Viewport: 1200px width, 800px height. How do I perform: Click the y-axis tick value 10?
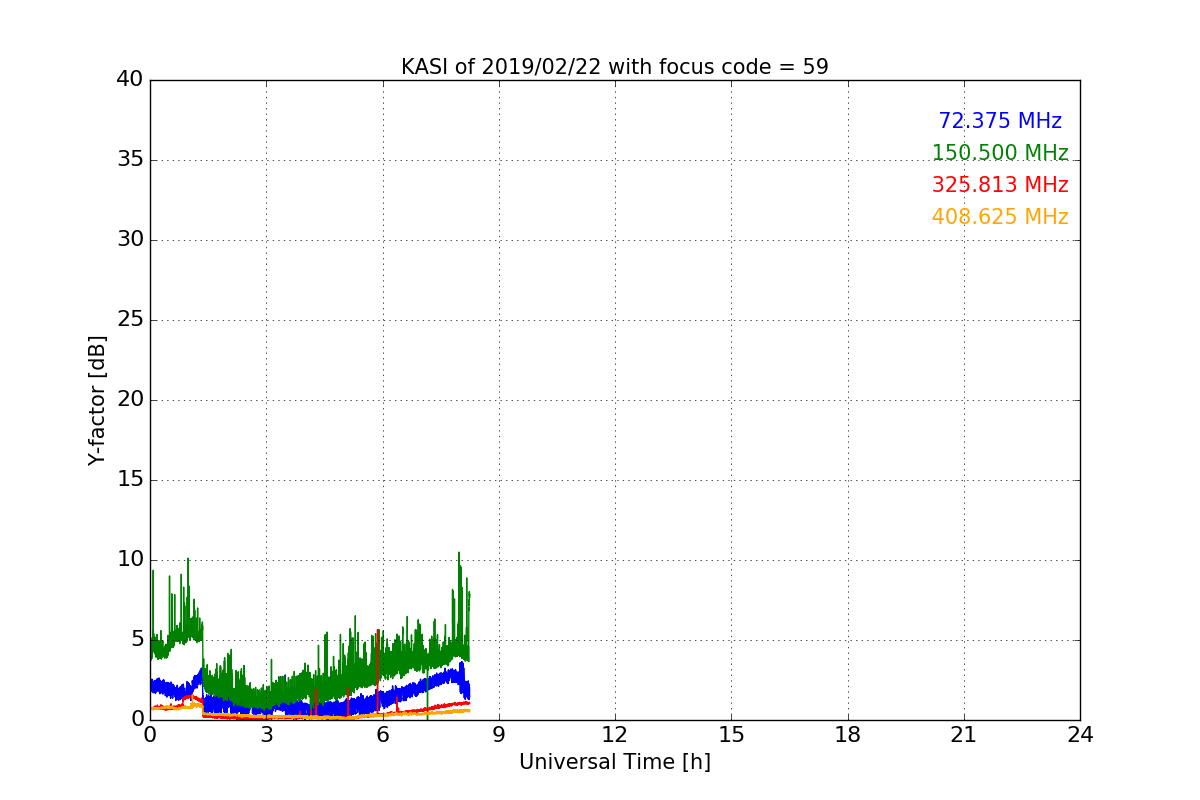click(x=130, y=560)
